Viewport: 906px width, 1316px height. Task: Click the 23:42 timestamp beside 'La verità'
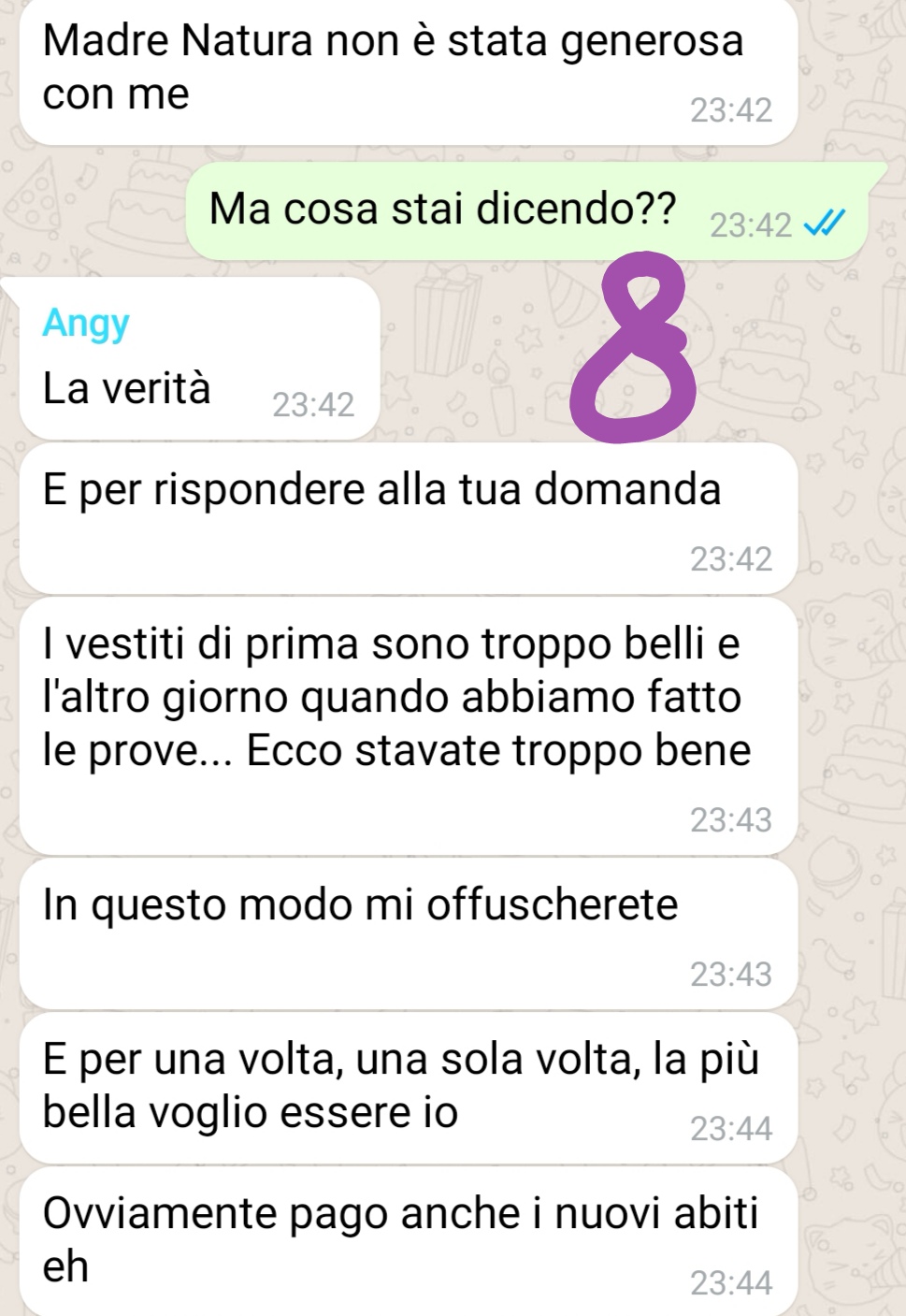[x=313, y=405]
